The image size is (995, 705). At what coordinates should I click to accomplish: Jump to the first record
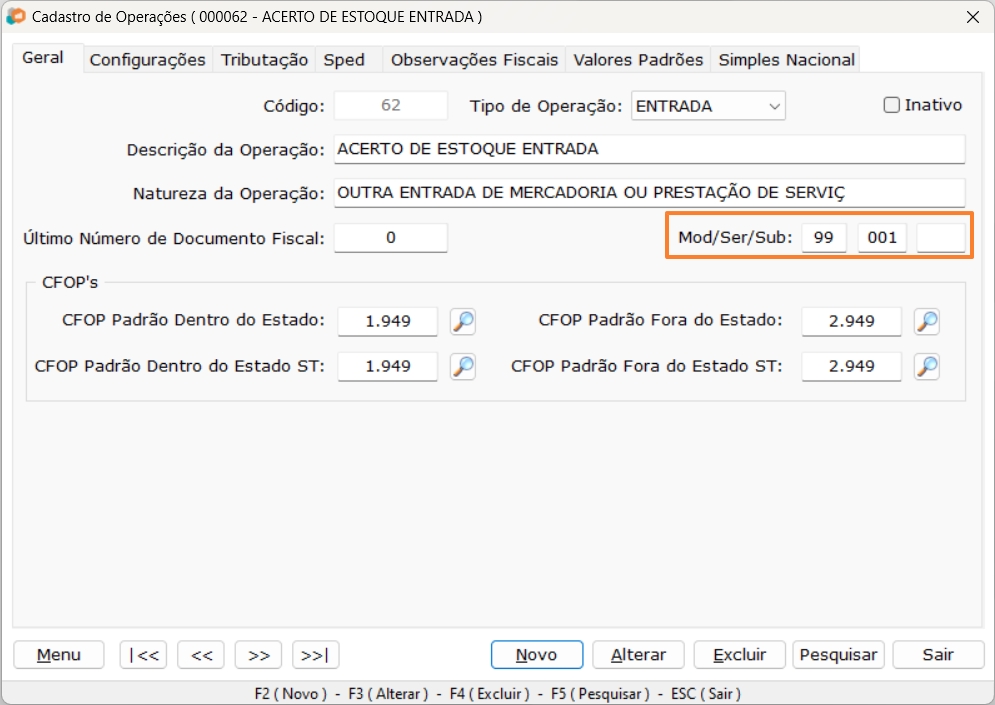145,655
